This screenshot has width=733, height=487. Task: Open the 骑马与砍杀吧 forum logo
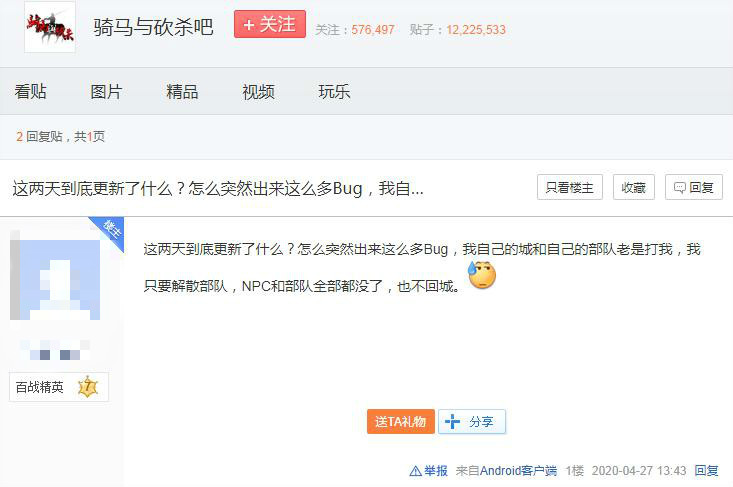[x=50, y=27]
